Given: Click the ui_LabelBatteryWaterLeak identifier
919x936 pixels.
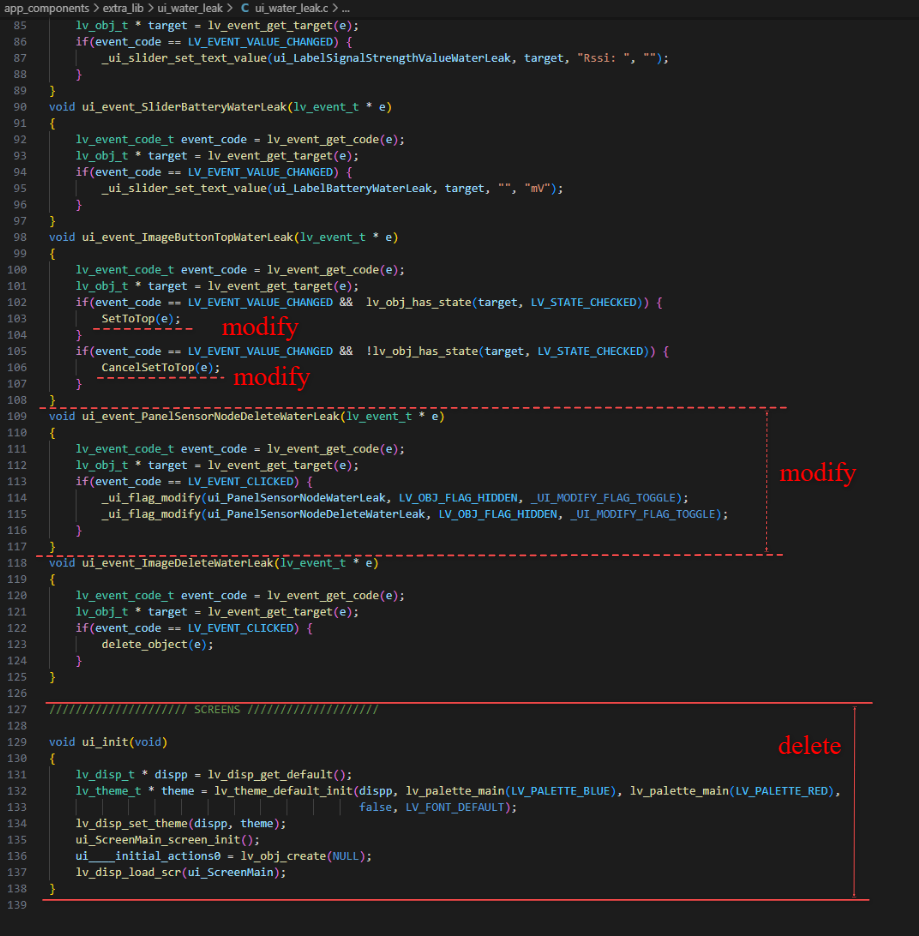Looking at the screenshot, I should pos(353,188).
